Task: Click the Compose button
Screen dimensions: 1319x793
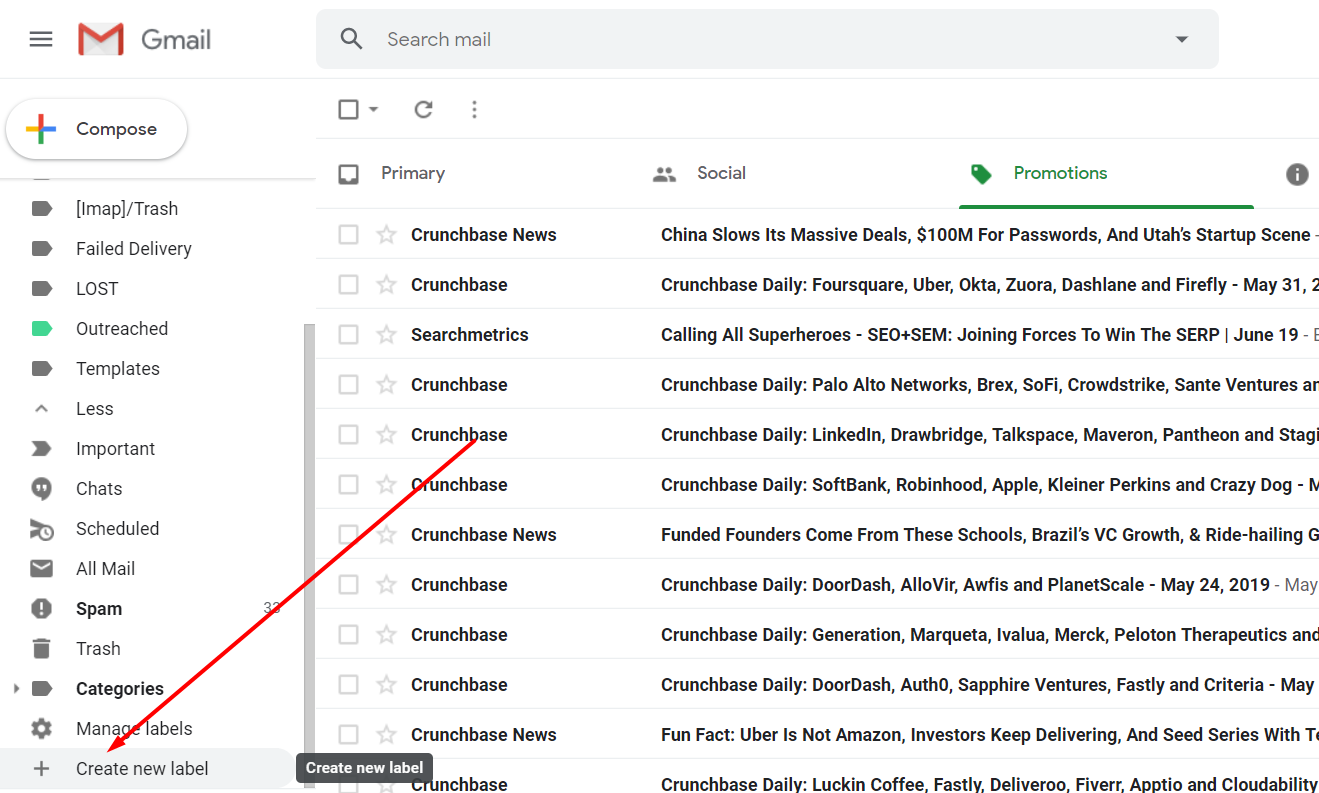Action: 97,129
